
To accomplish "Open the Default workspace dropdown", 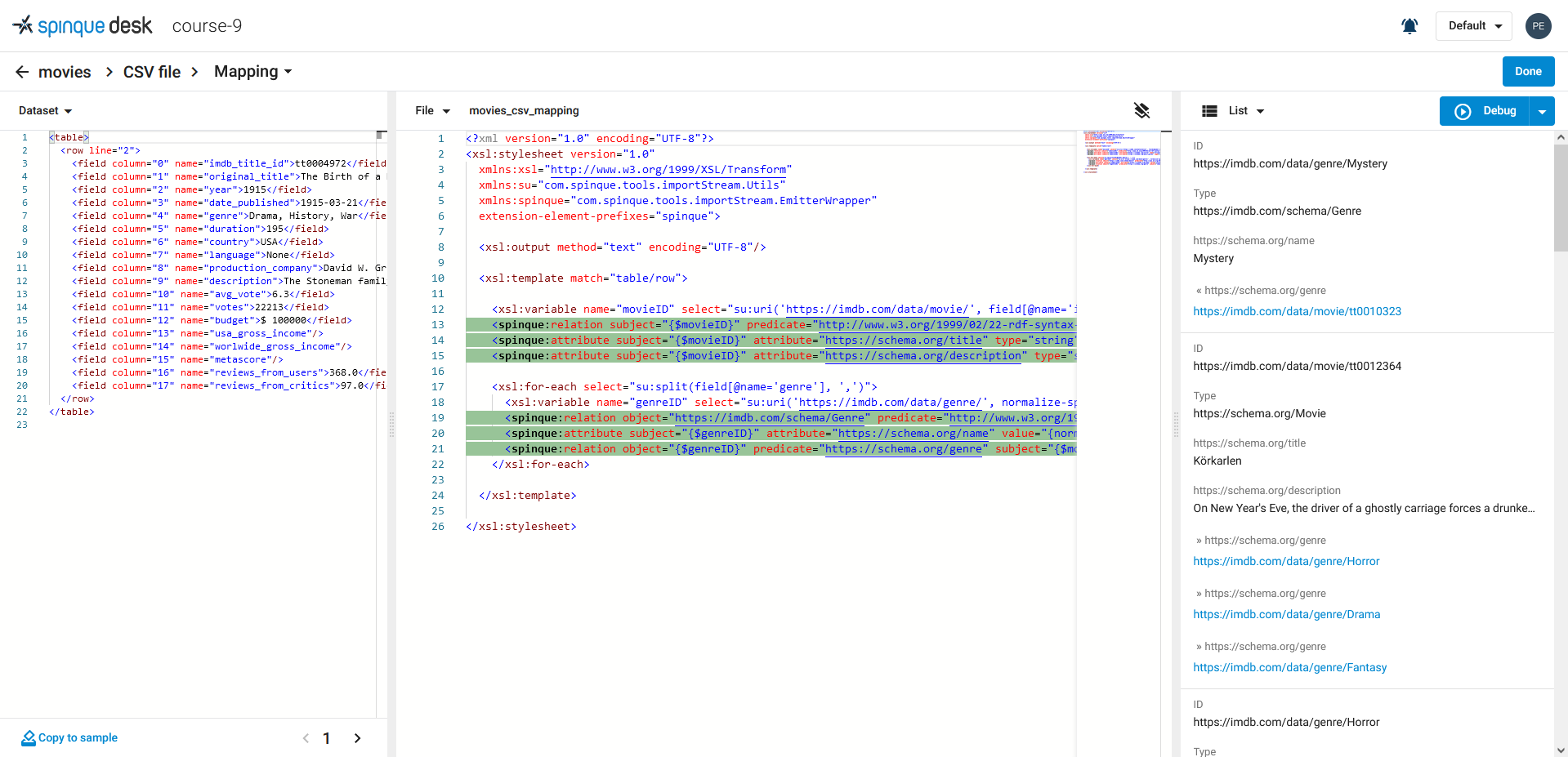I will pyautogui.click(x=1474, y=26).
